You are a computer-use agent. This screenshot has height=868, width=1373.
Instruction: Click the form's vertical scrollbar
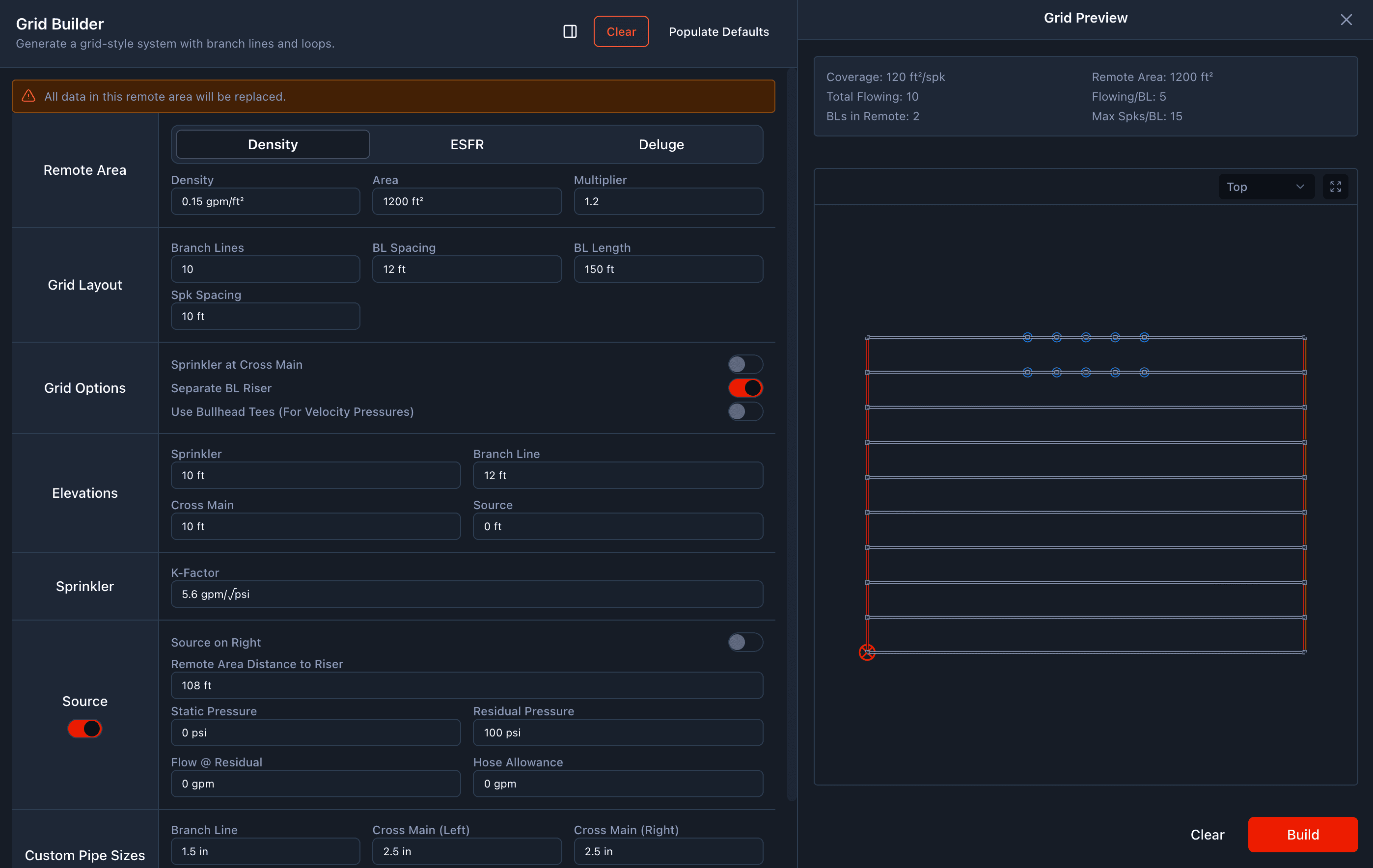tap(791, 435)
